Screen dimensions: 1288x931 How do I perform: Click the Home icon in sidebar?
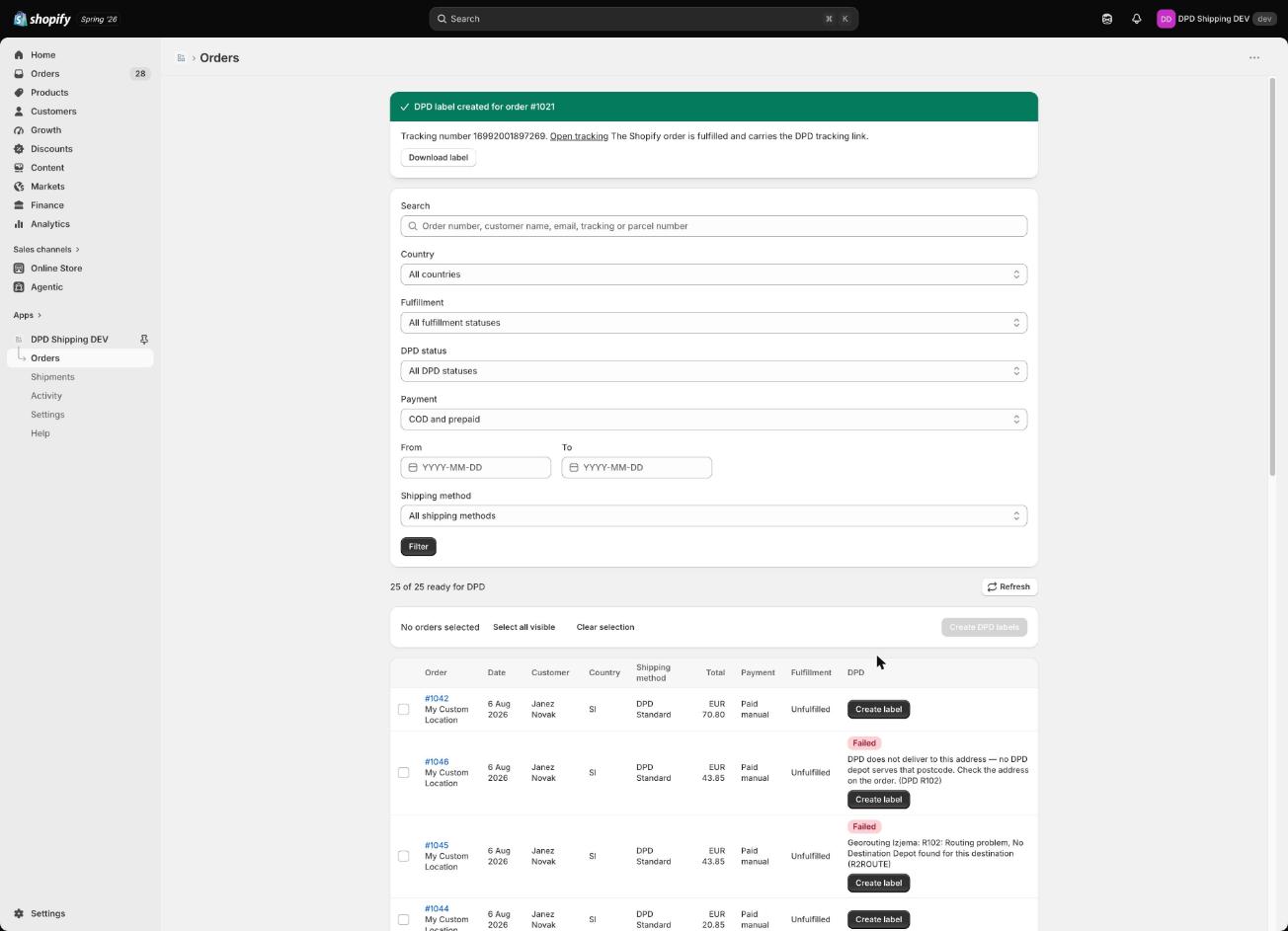pyautogui.click(x=19, y=55)
